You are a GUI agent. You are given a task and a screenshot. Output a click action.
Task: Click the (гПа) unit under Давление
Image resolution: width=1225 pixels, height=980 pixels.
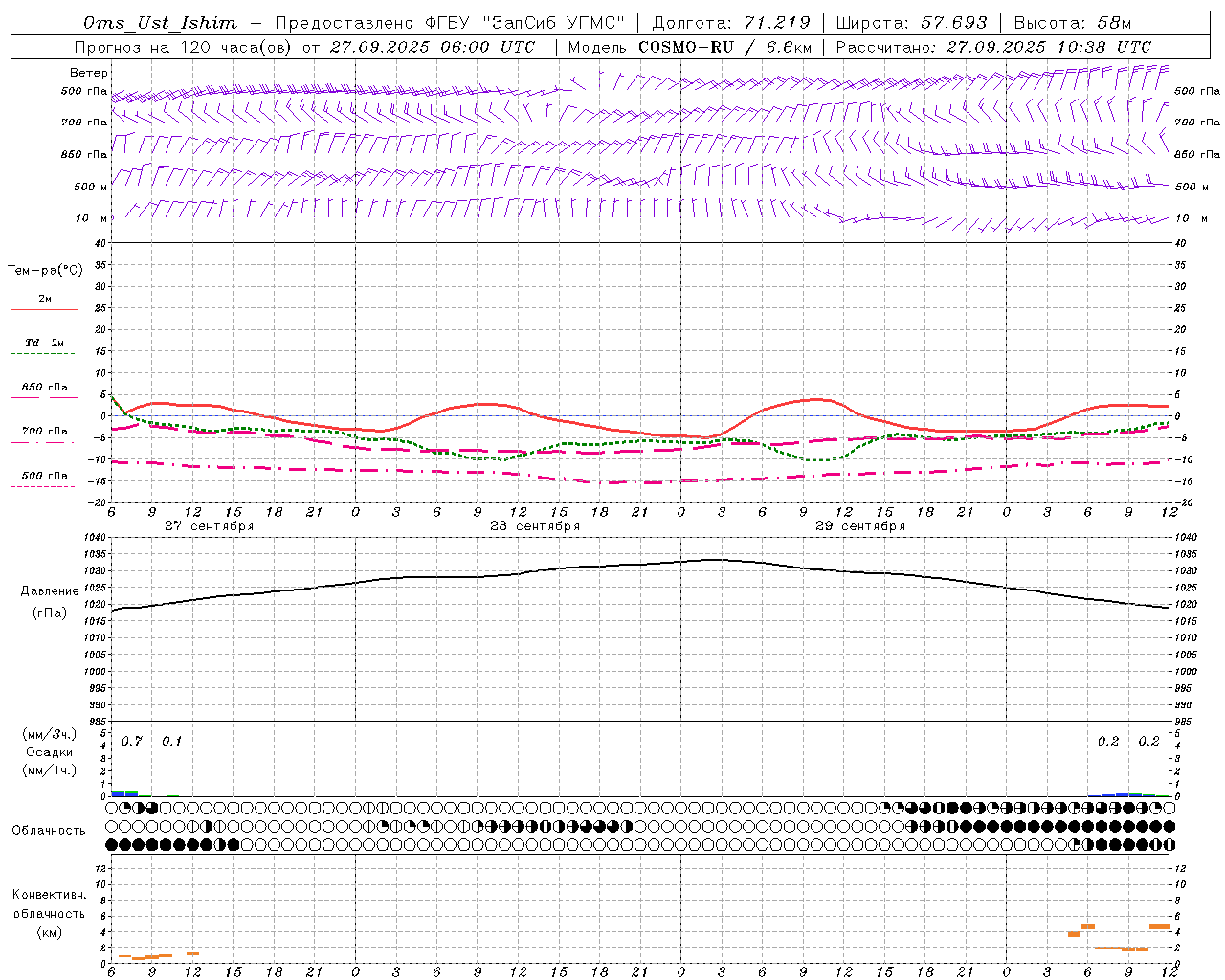point(50,613)
